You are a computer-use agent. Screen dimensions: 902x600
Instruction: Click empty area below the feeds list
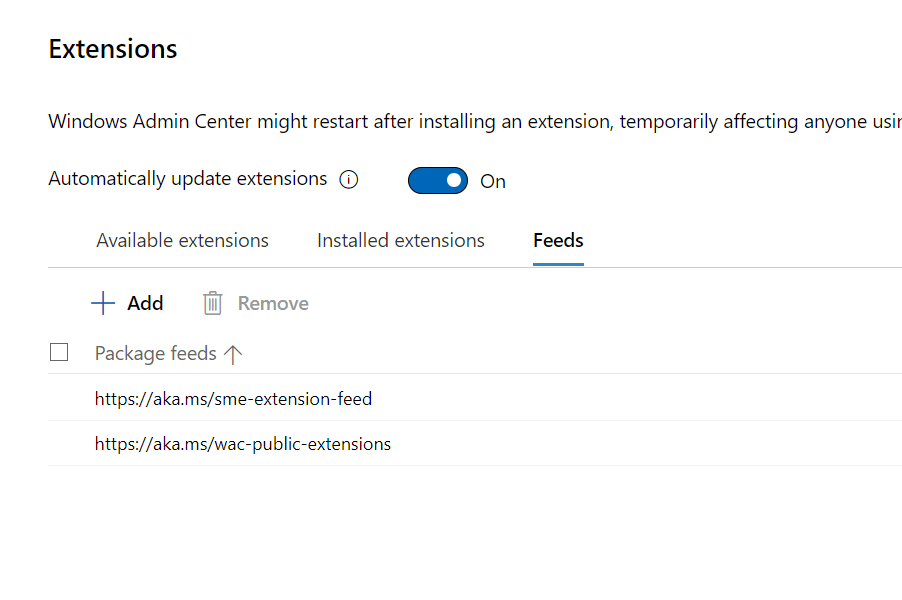pos(475,532)
